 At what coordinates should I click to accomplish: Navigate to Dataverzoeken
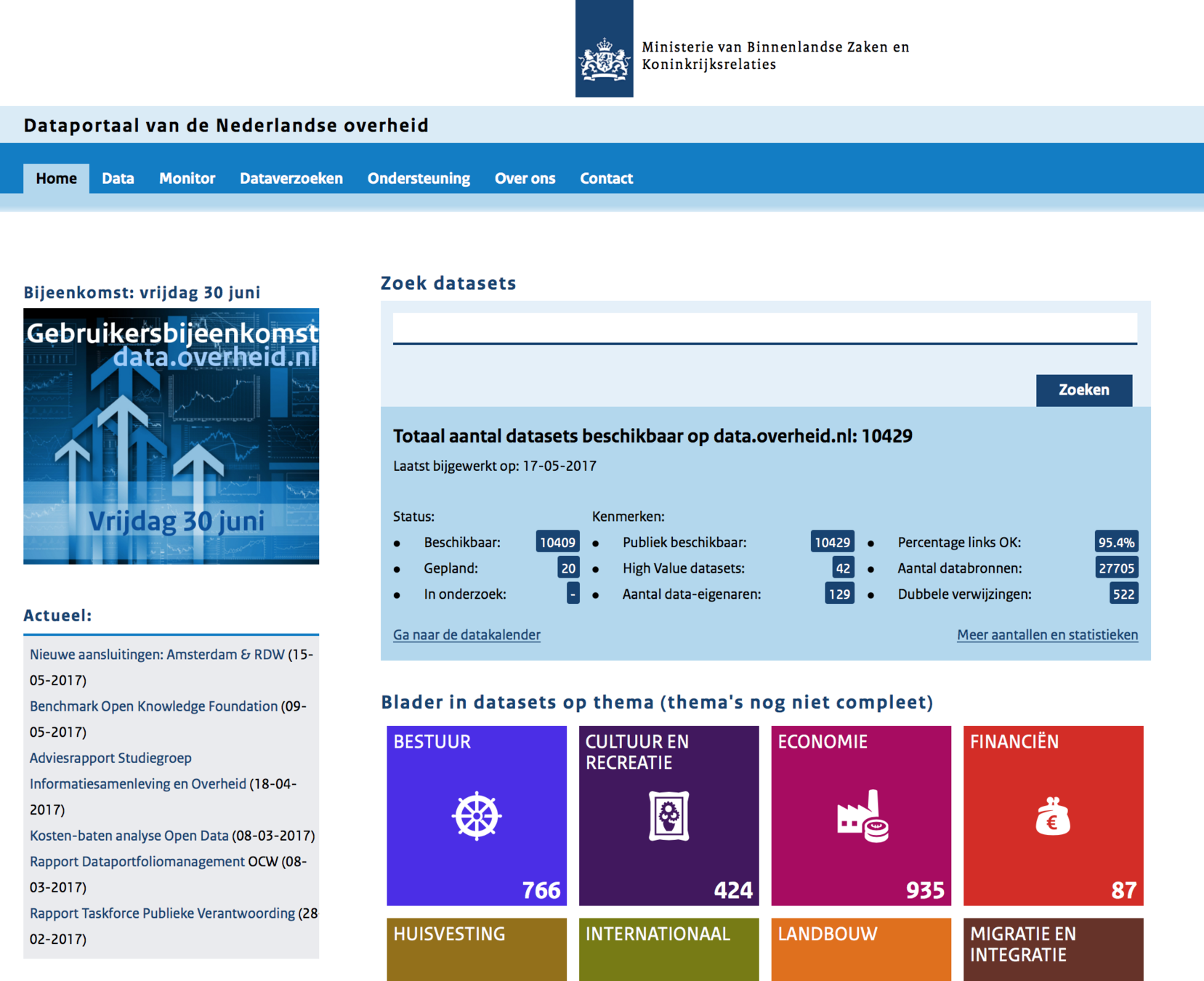[x=291, y=179]
